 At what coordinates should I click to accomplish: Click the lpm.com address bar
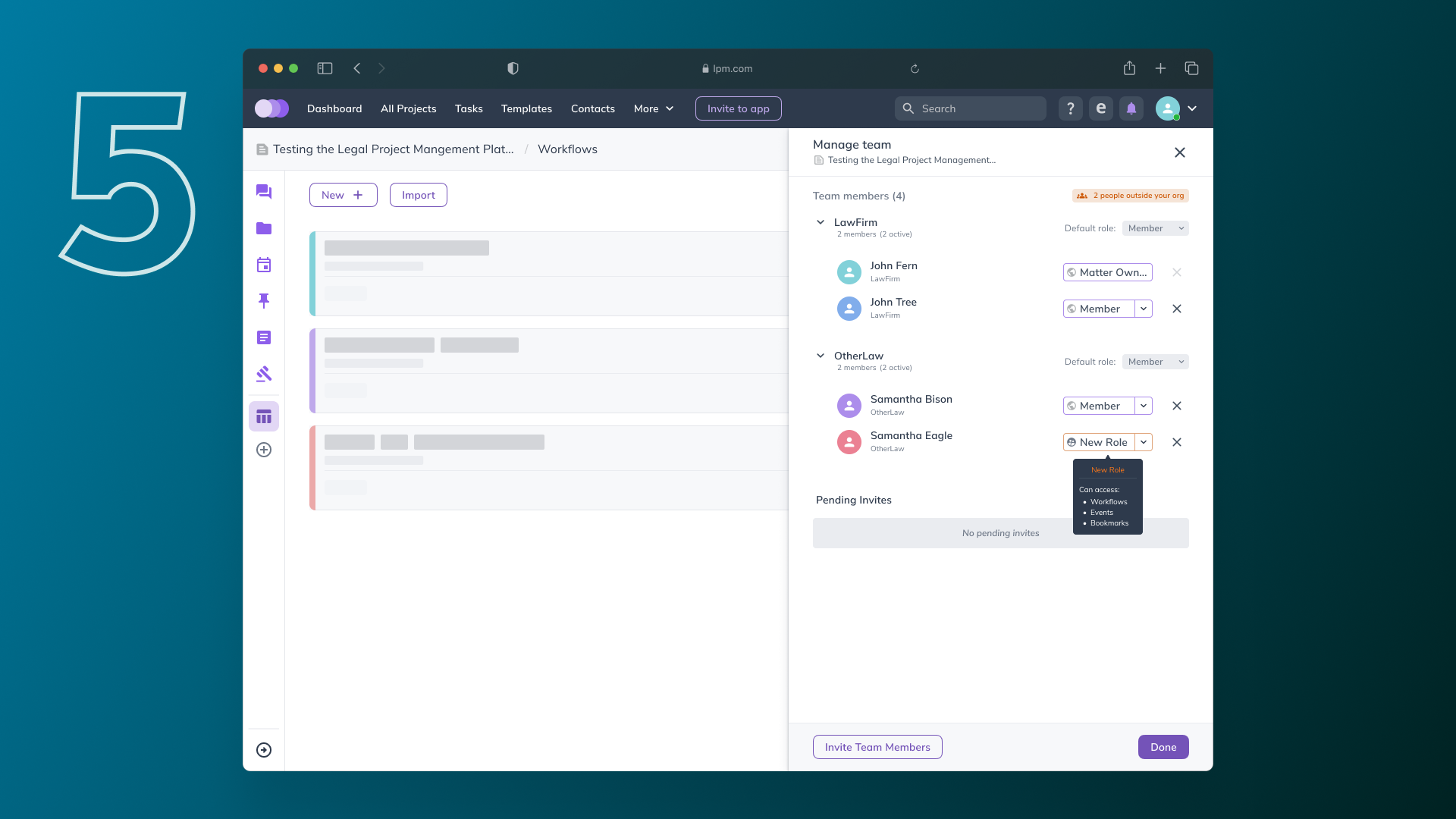pyautogui.click(x=726, y=68)
